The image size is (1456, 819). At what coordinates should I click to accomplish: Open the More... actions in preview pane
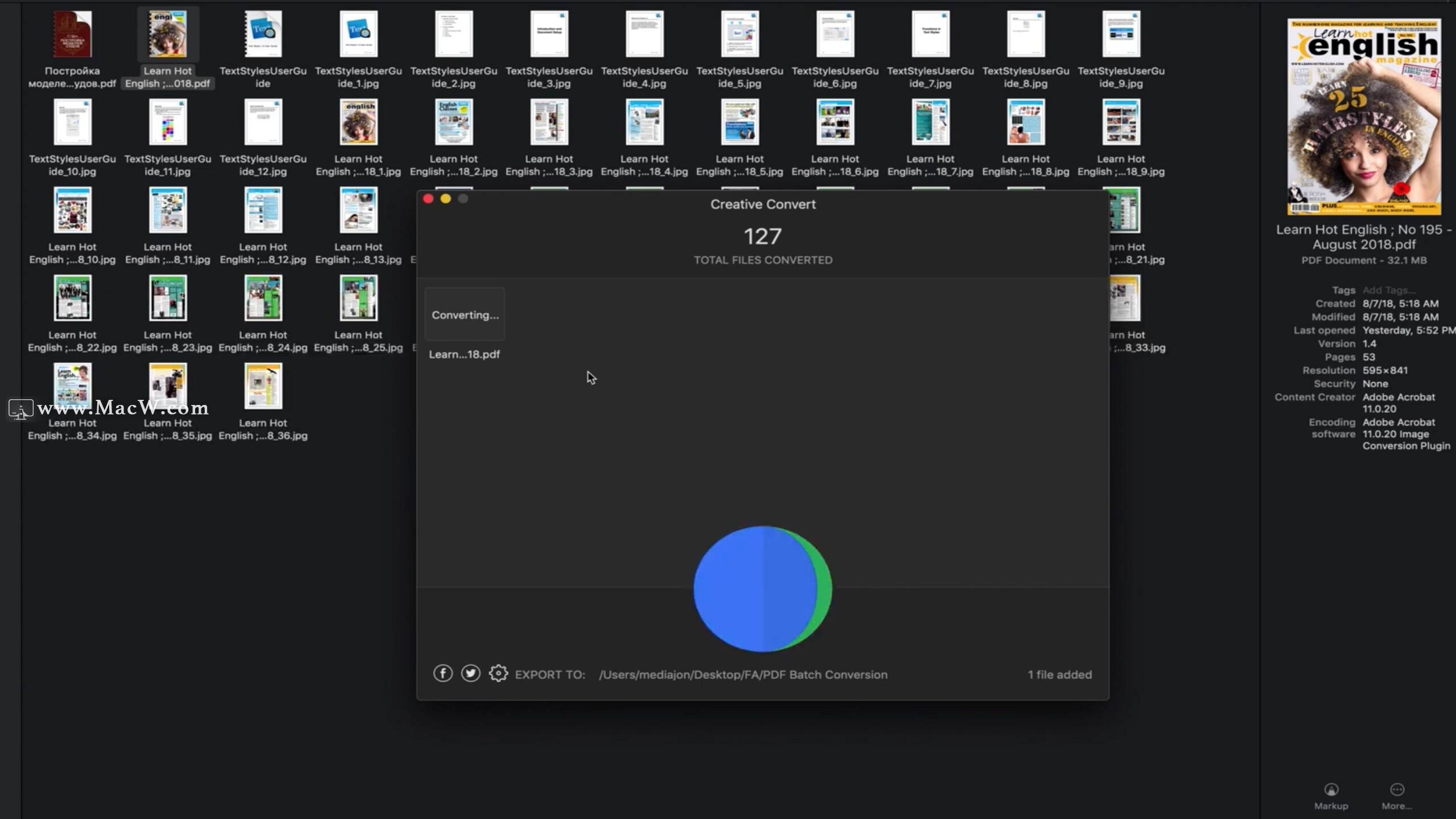coord(1397,796)
